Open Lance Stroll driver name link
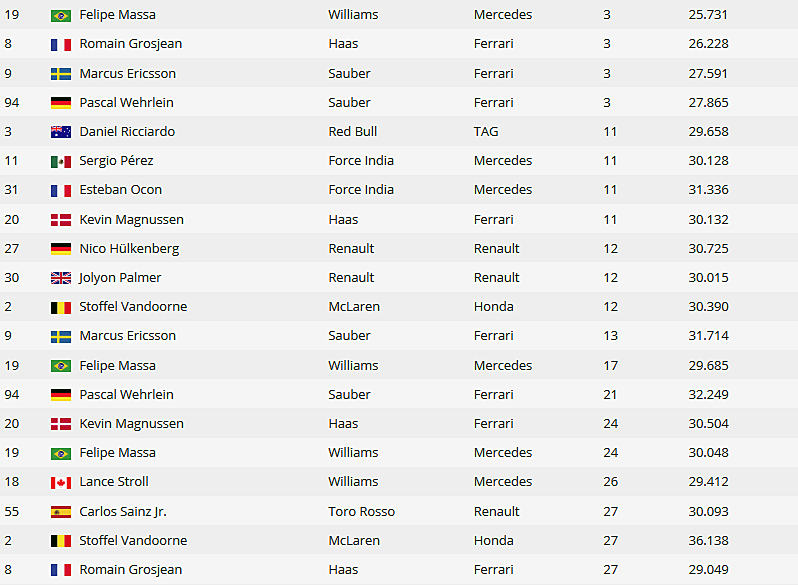 pos(114,482)
